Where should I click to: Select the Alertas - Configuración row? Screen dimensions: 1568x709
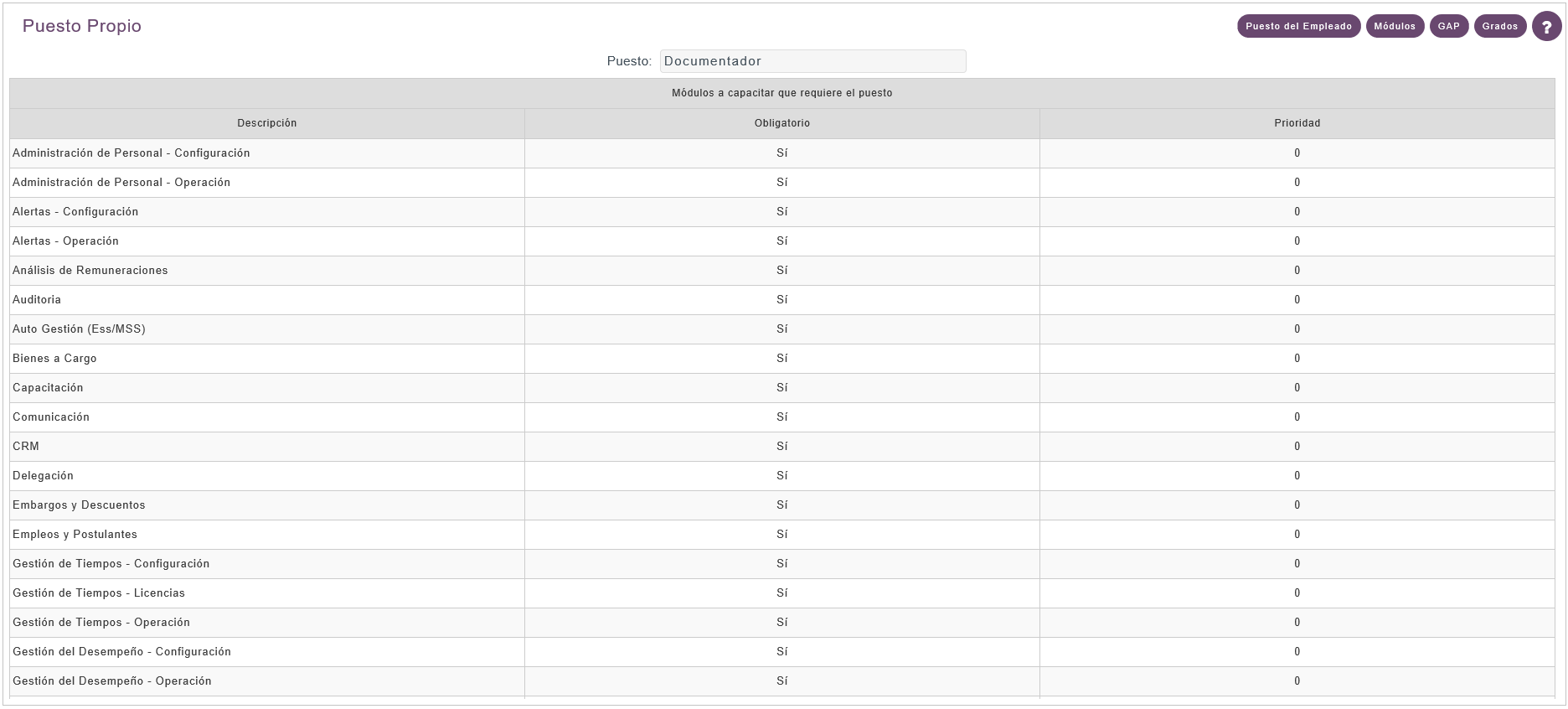(782, 212)
